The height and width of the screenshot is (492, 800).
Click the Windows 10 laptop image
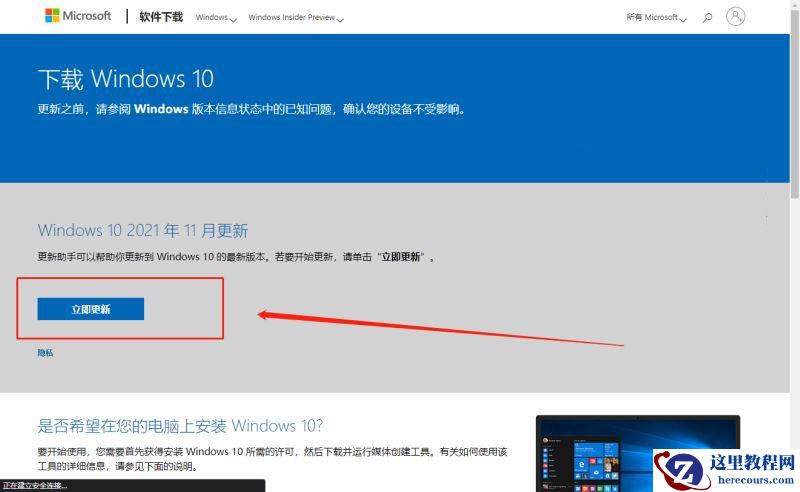pyautogui.click(x=638, y=453)
